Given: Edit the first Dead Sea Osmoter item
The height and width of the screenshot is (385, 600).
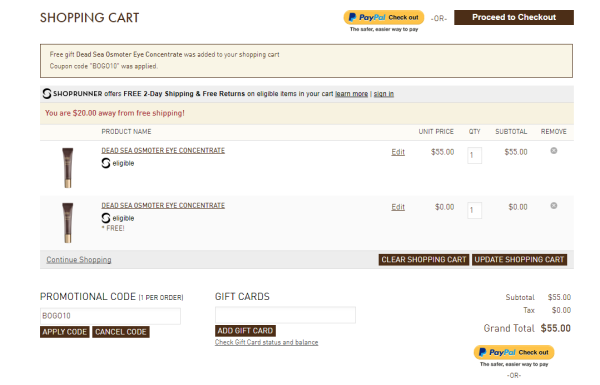Looking at the screenshot, I should tap(398, 152).
